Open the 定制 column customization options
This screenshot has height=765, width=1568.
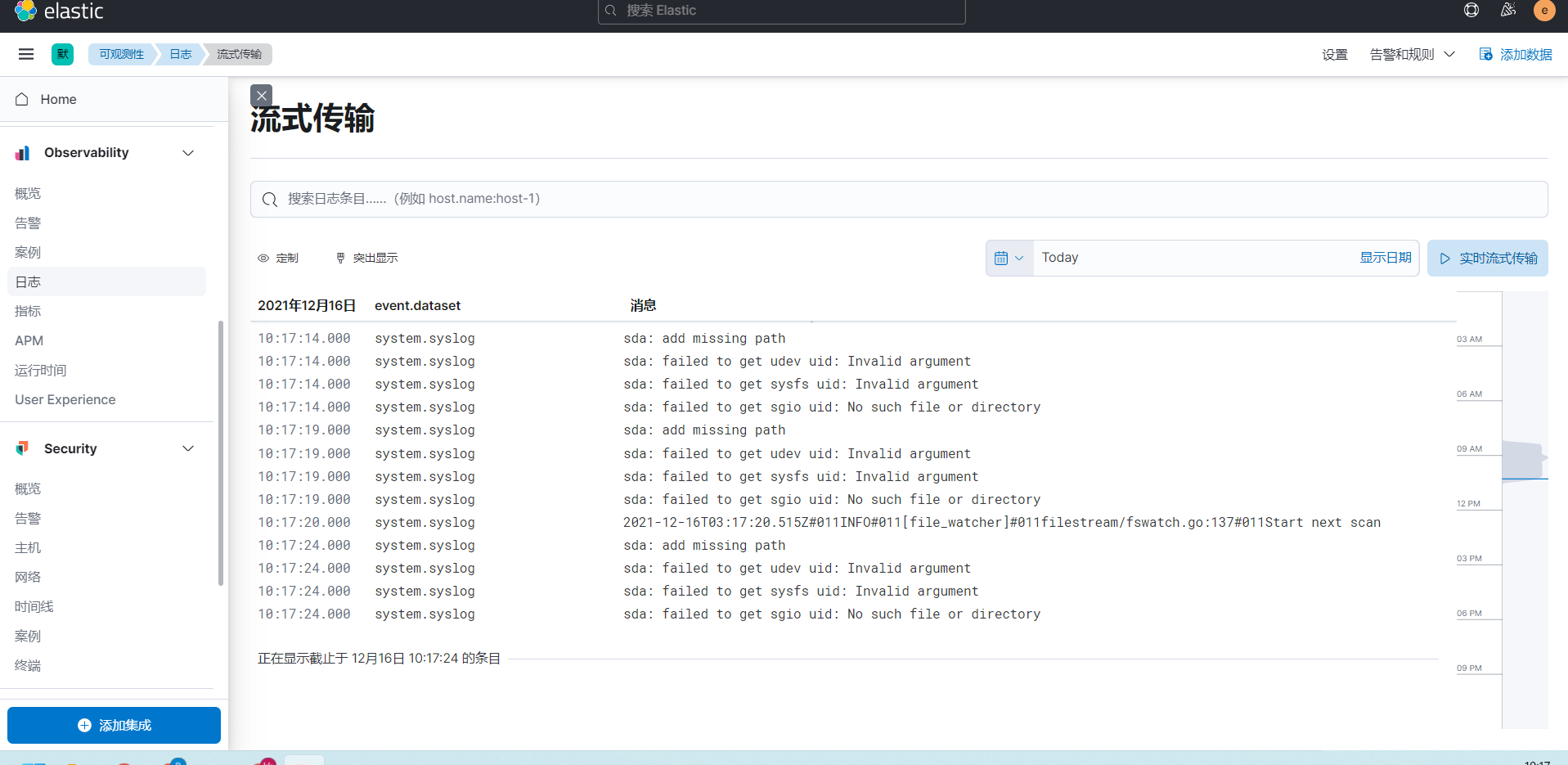tap(278, 258)
